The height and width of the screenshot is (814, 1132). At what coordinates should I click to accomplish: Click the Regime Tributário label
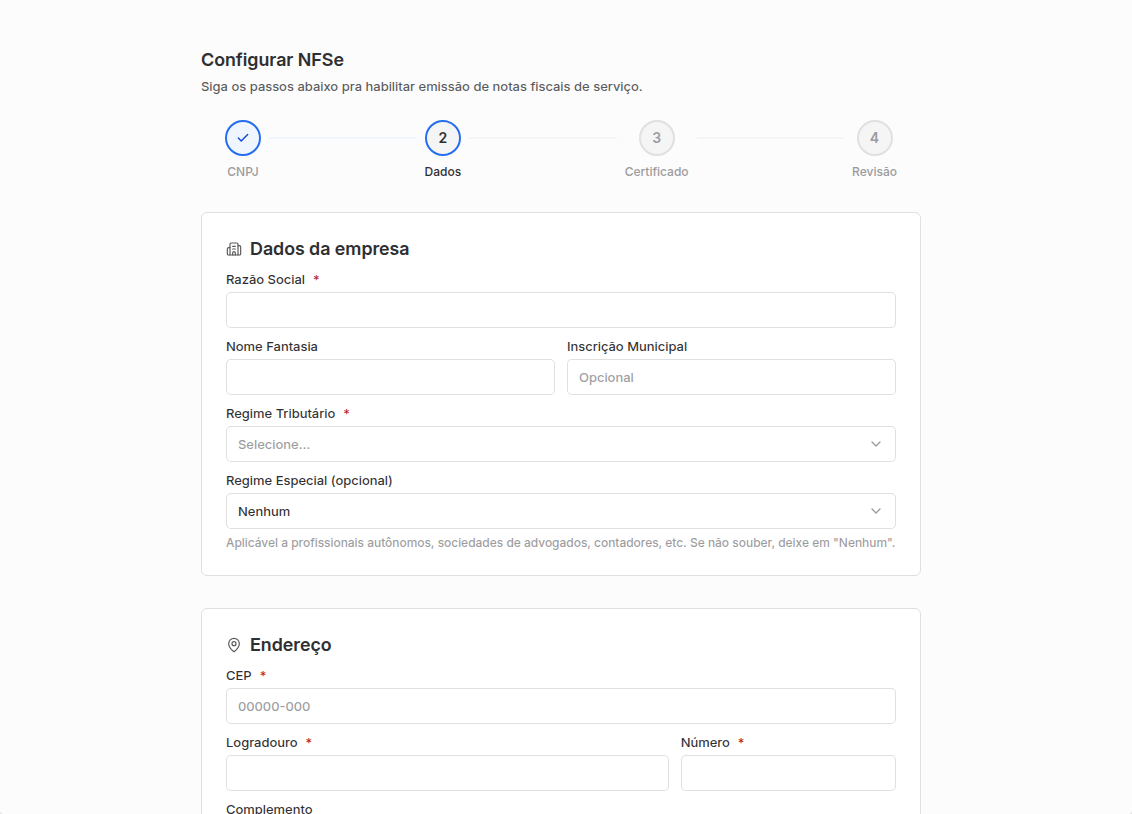point(281,414)
